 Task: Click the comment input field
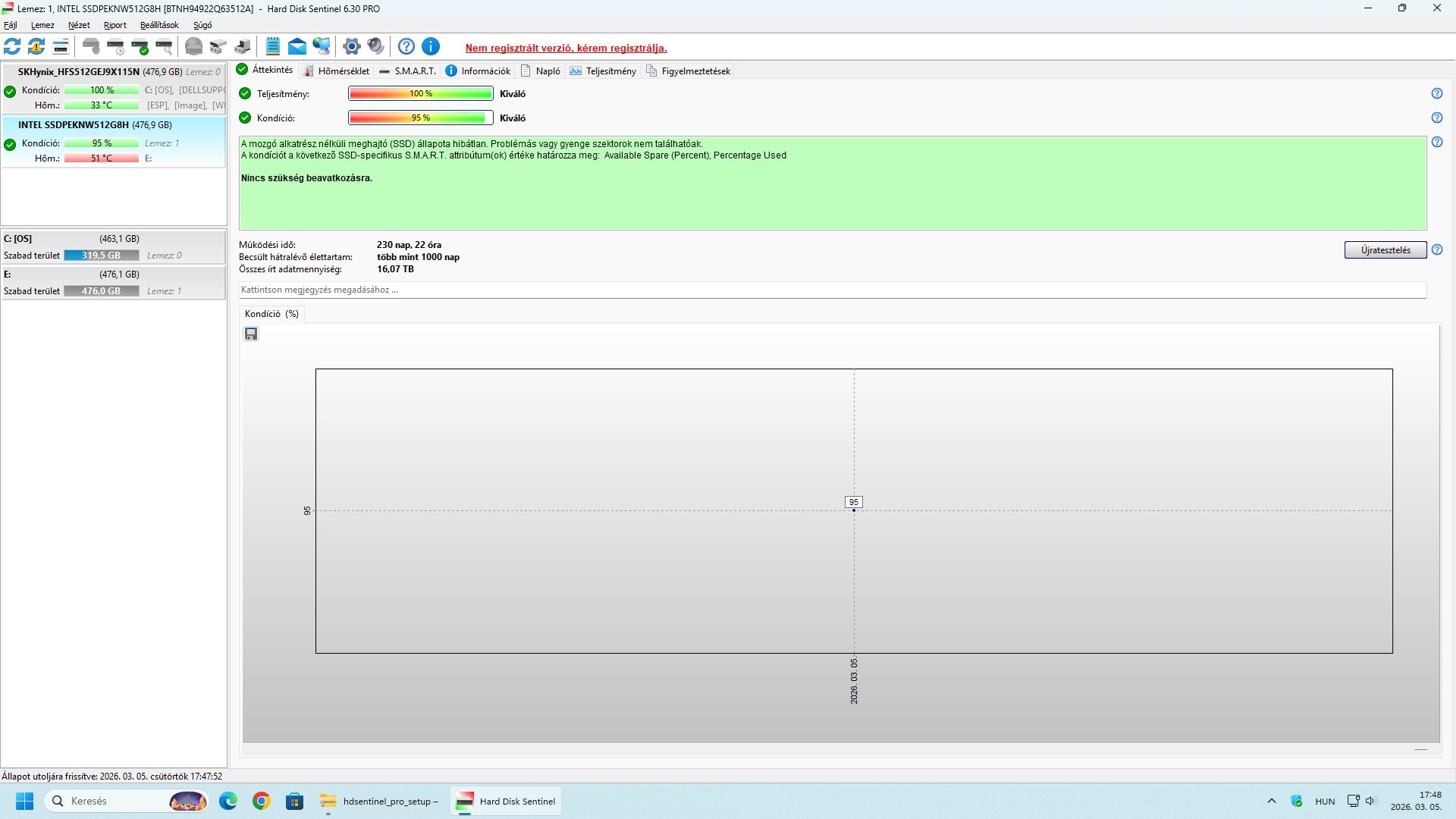[832, 290]
